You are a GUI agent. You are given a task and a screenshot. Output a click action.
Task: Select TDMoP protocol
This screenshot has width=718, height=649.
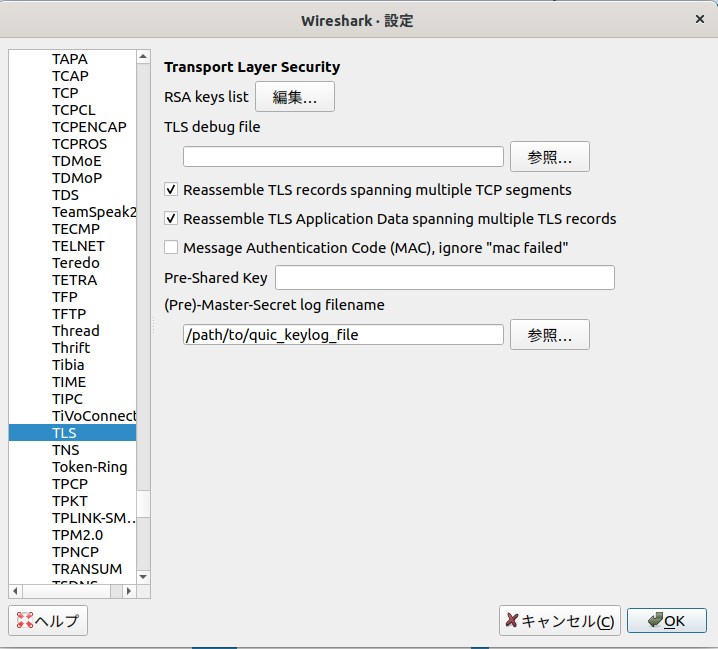tap(77, 178)
